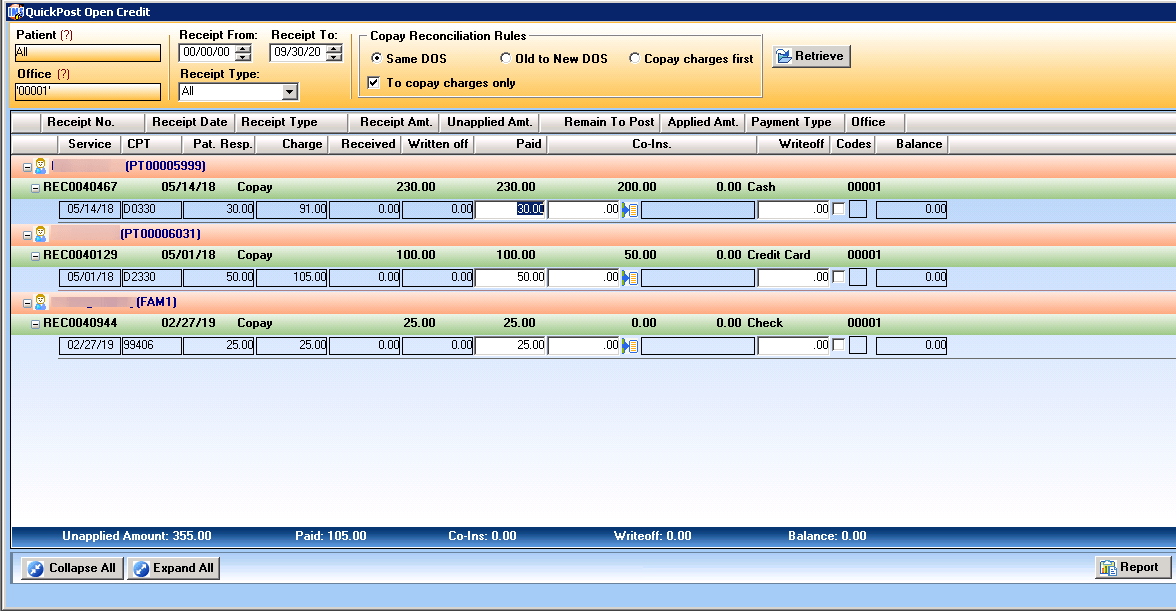This screenshot has width=1176, height=611.
Task: Click patient icon for PT00006031
Action: [40, 235]
